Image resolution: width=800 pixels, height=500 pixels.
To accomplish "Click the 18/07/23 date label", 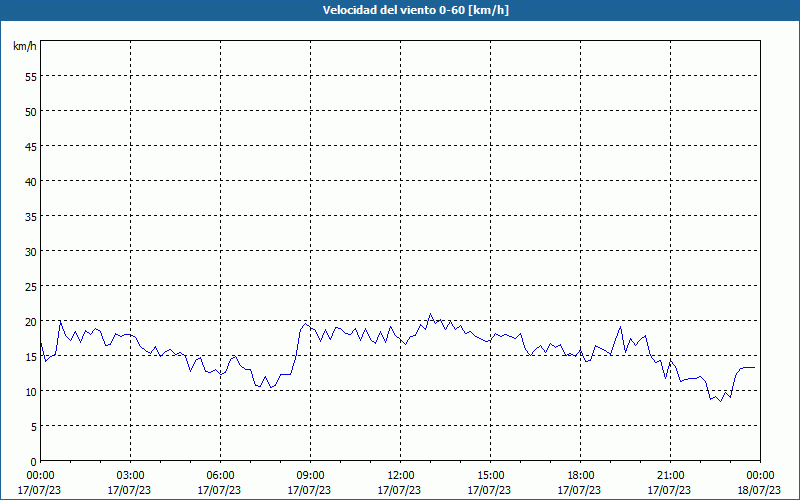I will pyautogui.click(x=759, y=490).
